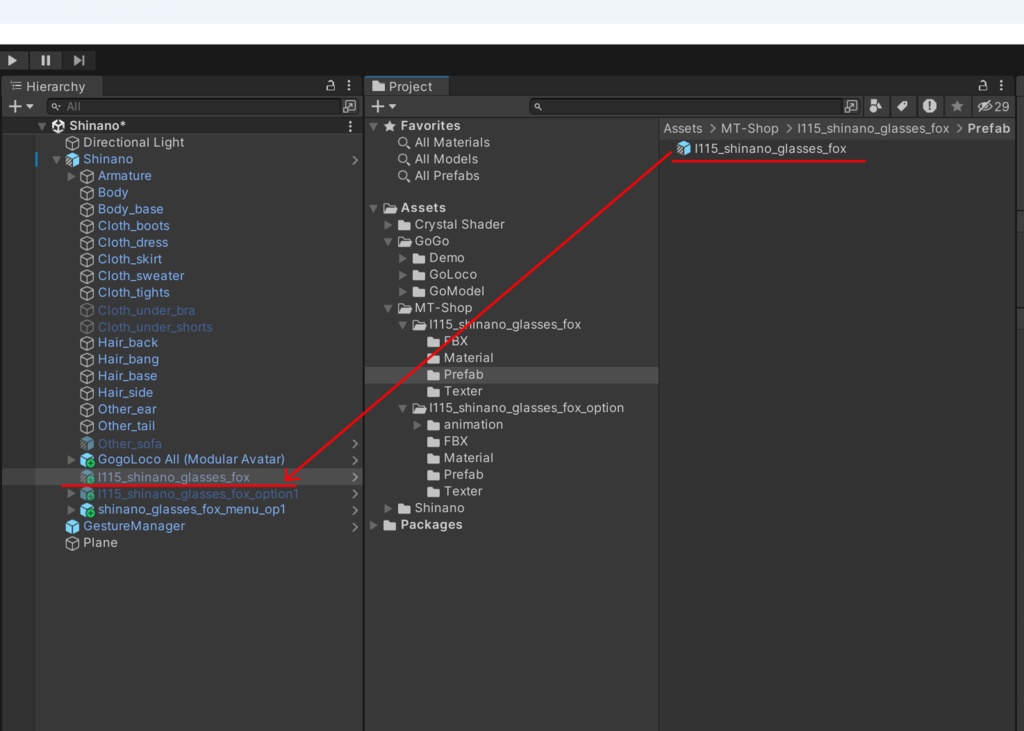Image resolution: width=1024 pixels, height=731 pixels.
Task: Open the Shinano prefab via its right chevron
Action: pos(355,160)
